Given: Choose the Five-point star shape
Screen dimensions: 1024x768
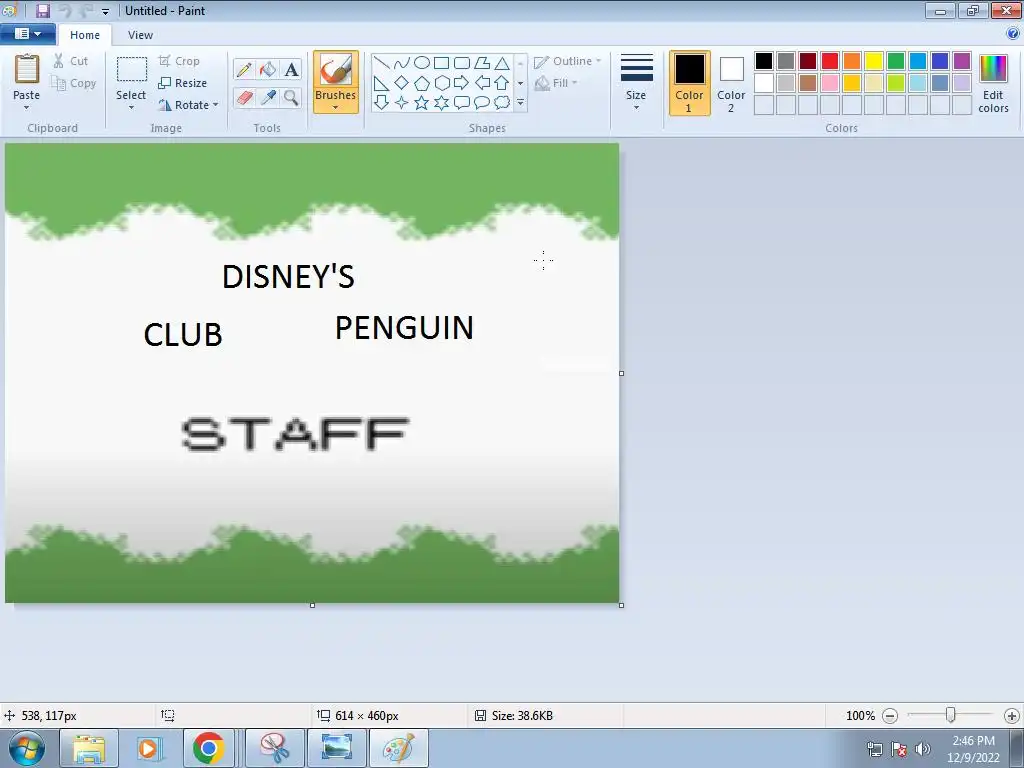Looking at the screenshot, I should click(422, 103).
